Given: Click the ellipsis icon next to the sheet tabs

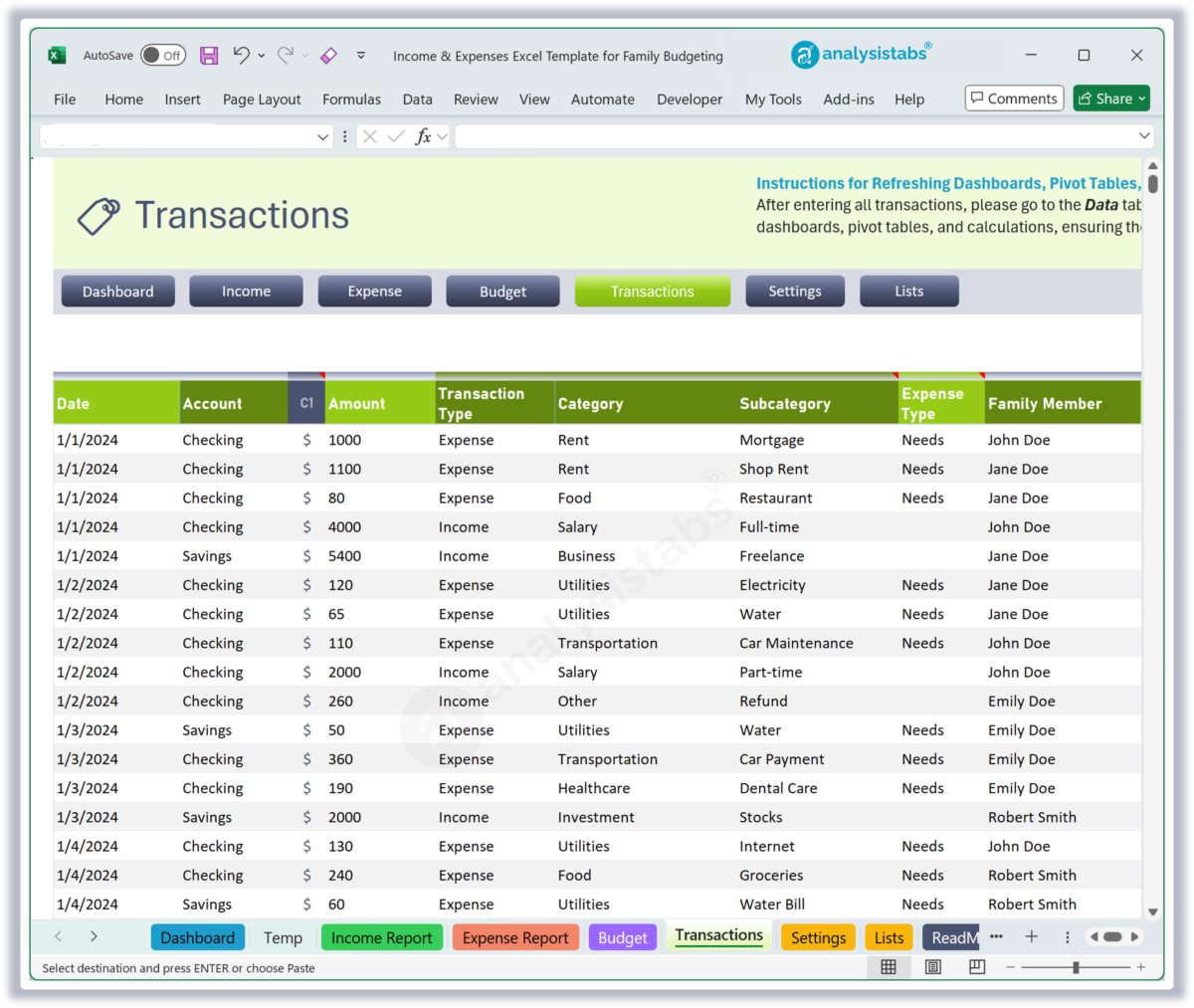Looking at the screenshot, I should (x=996, y=935).
